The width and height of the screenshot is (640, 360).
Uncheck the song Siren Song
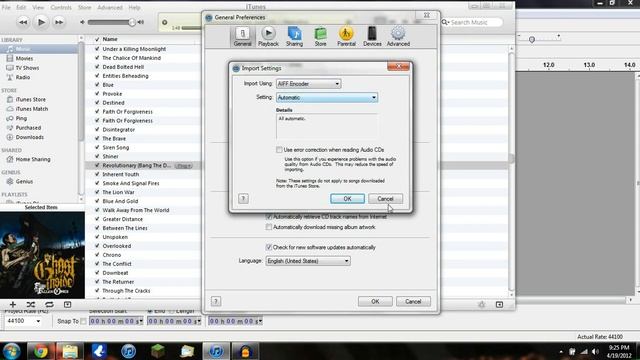(97, 147)
